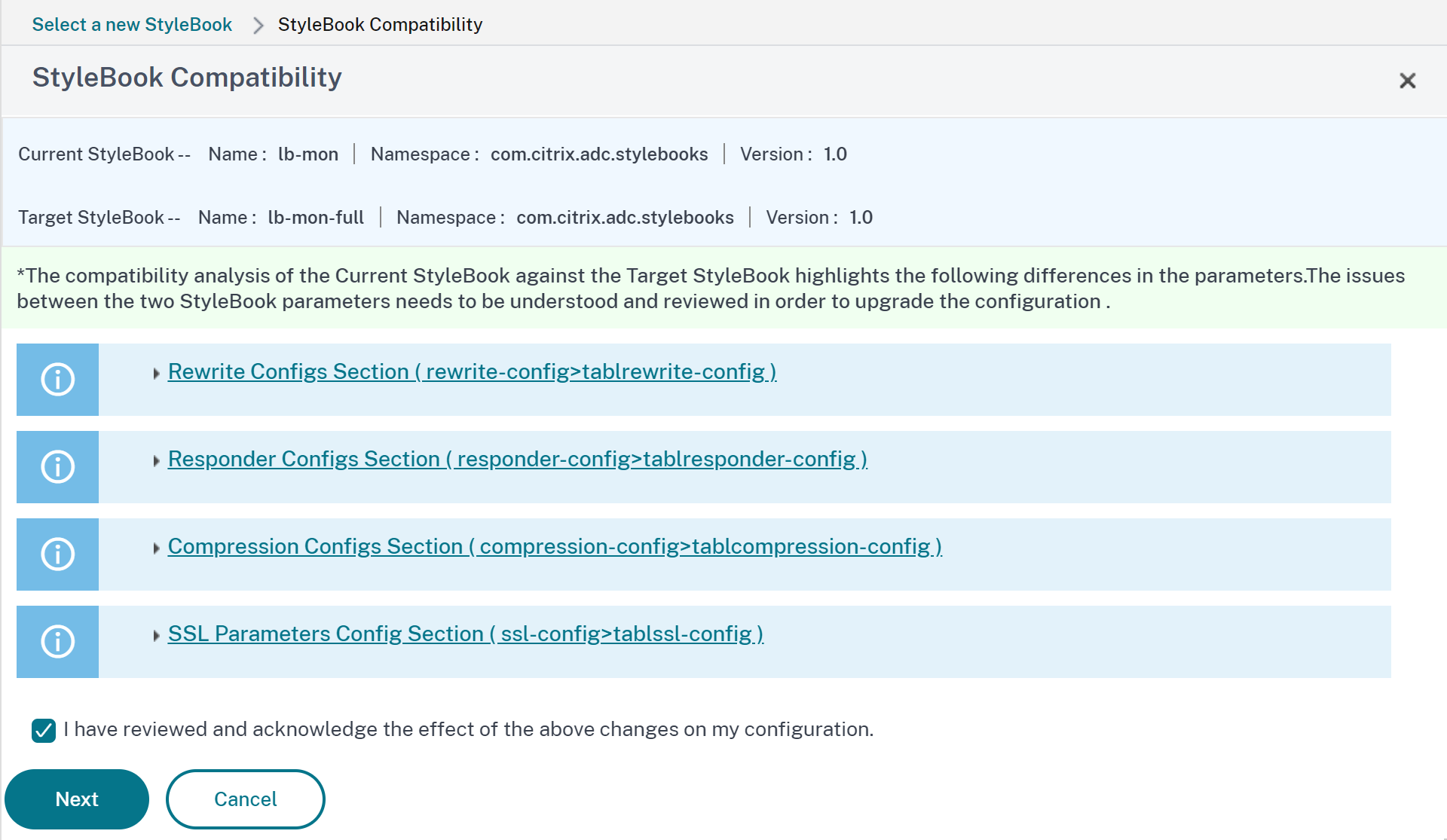Screen dimensions: 1447x840
Task: Click info icon beside Responder Configs Section
Action: (57, 467)
